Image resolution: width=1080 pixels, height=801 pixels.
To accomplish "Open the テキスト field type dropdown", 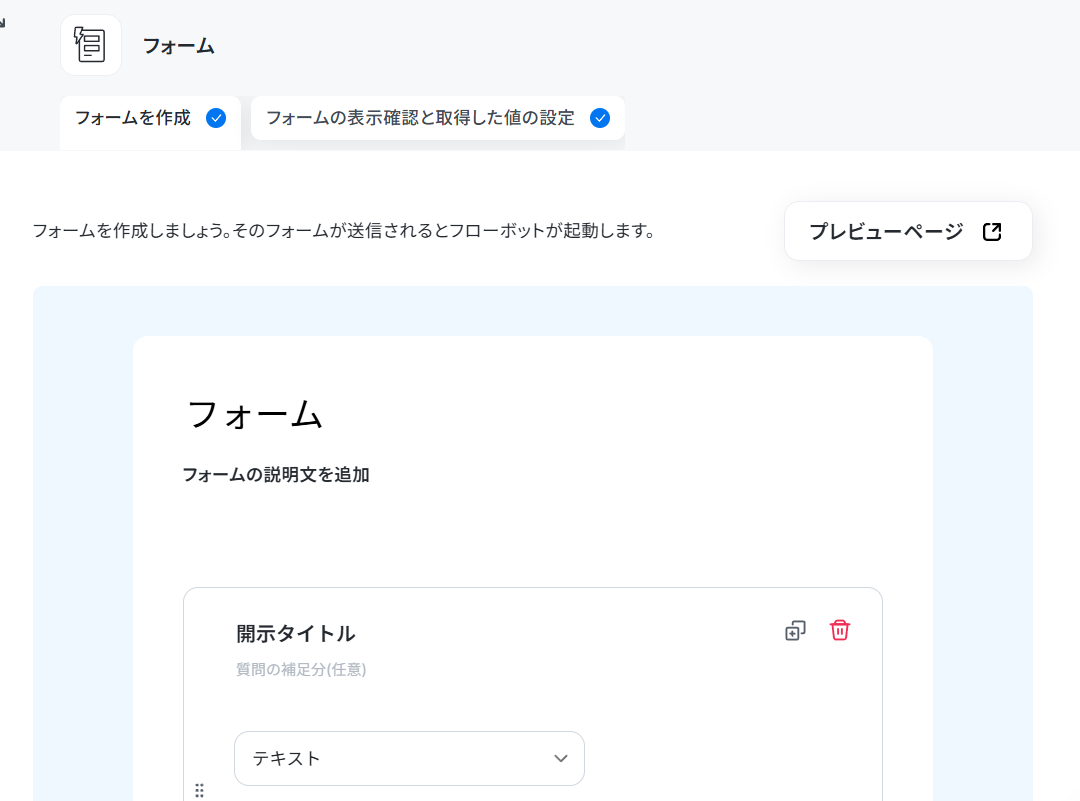I will tap(409, 758).
